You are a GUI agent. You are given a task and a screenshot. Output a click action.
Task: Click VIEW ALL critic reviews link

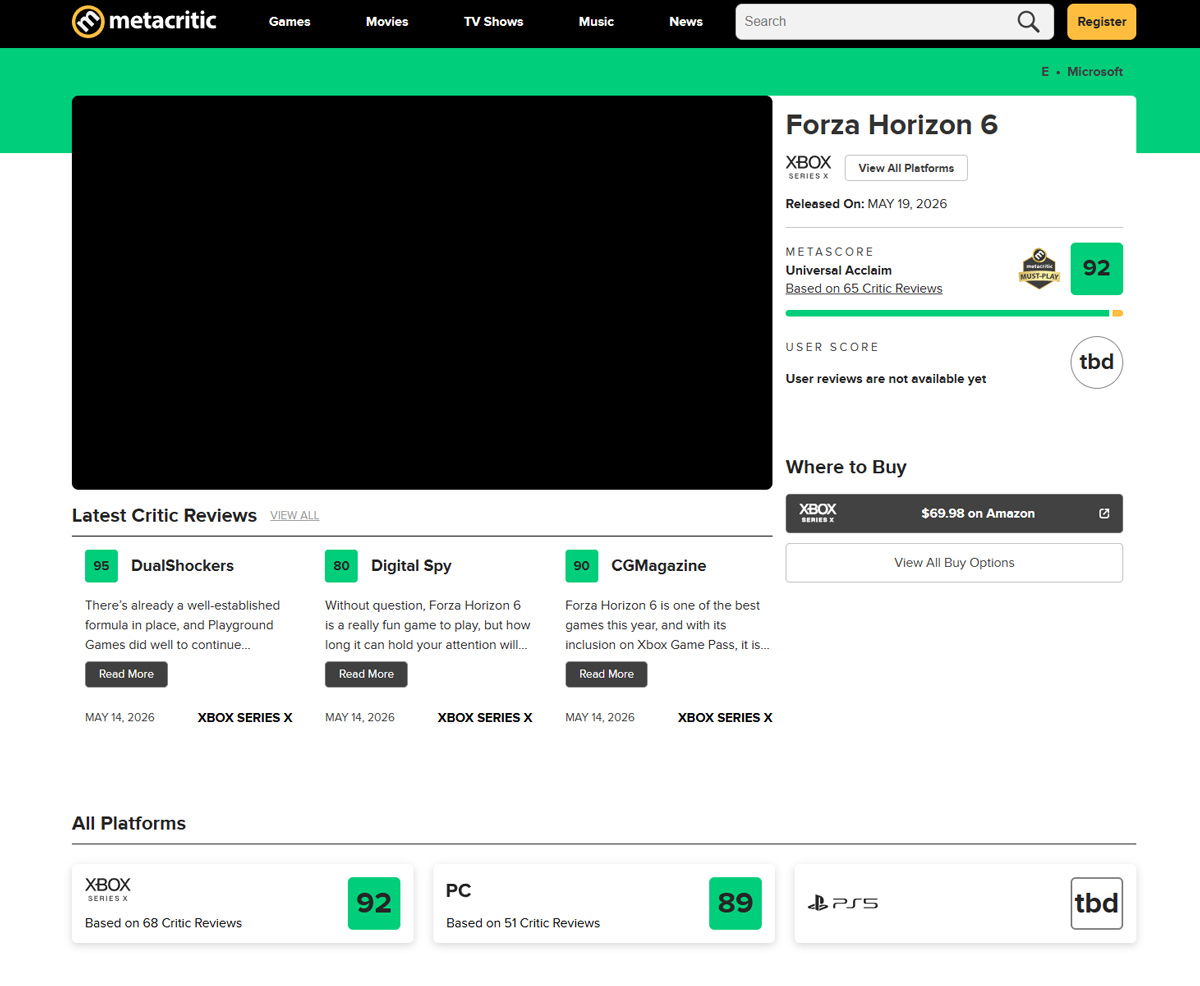pos(295,516)
